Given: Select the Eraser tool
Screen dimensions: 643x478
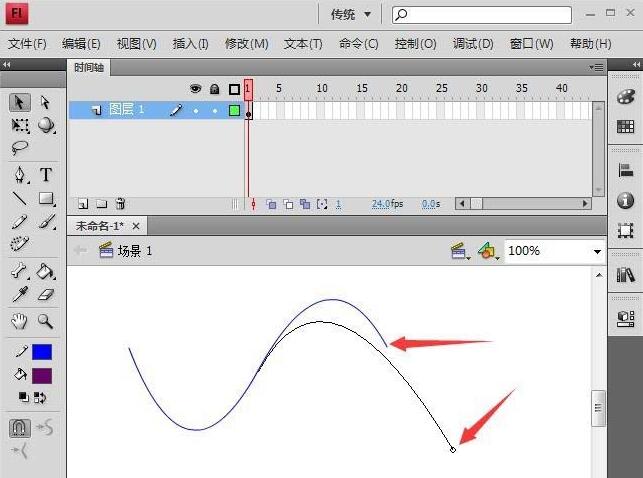Looking at the screenshot, I should coord(46,295).
